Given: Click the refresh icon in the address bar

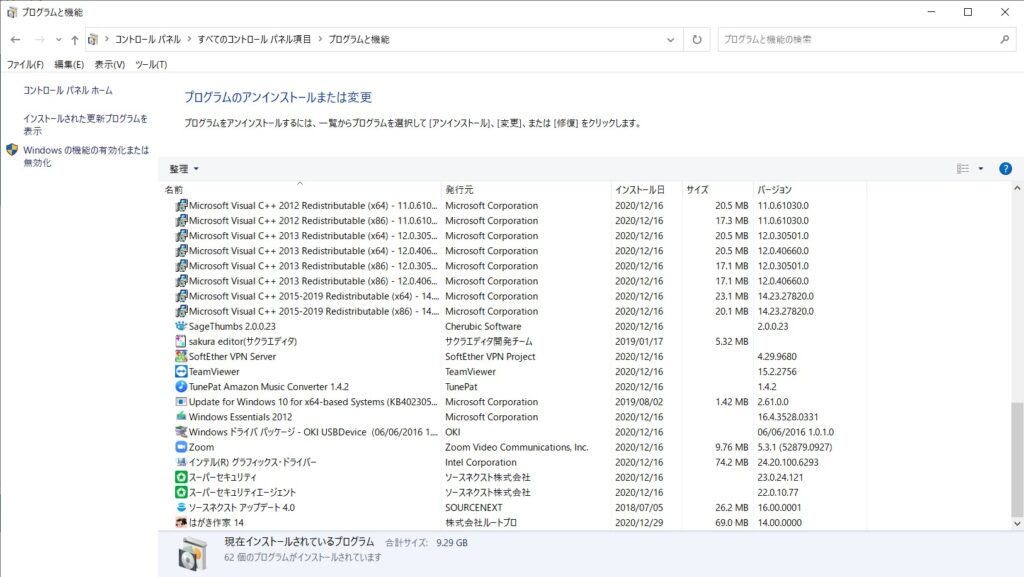Looking at the screenshot, I should 696,40.
